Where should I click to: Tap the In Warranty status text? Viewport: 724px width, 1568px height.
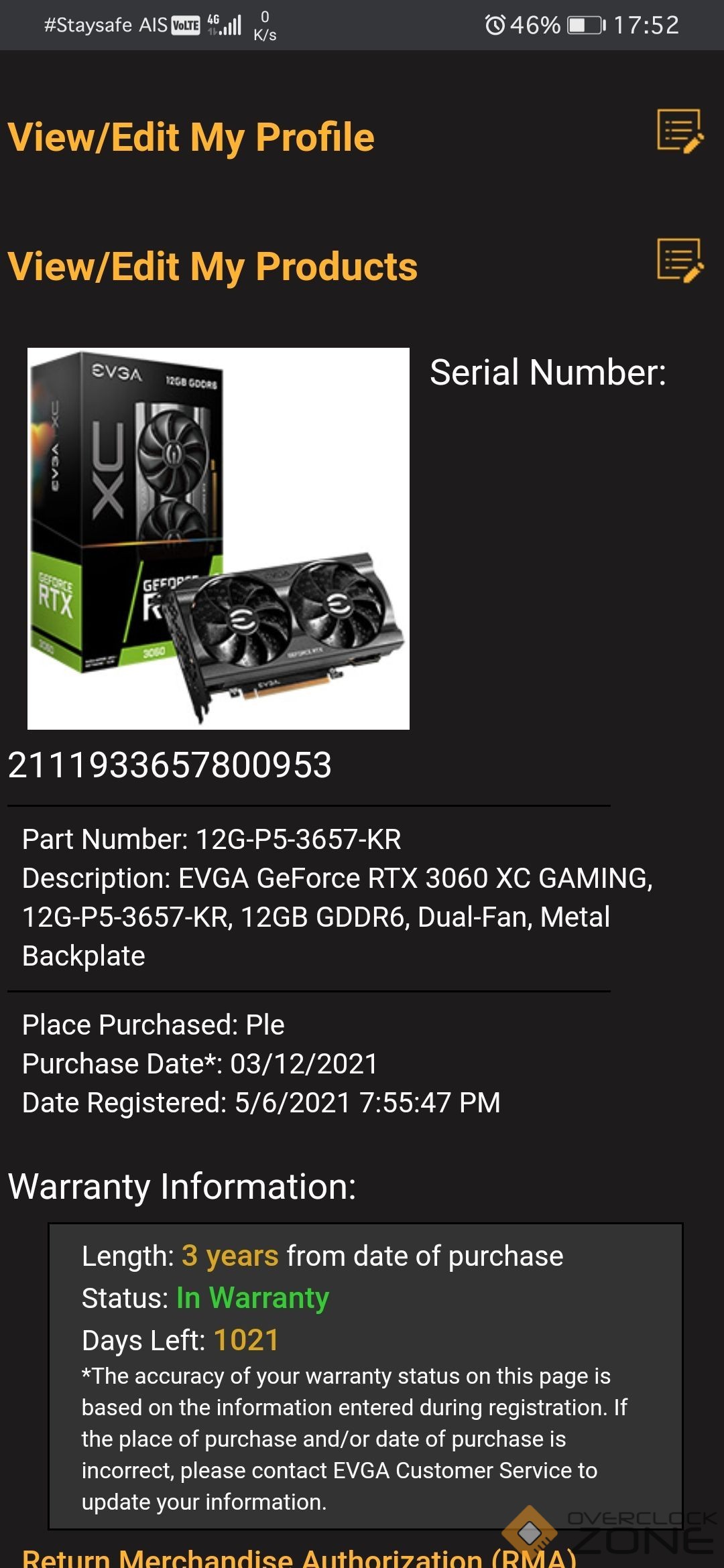coord(253,1298)
